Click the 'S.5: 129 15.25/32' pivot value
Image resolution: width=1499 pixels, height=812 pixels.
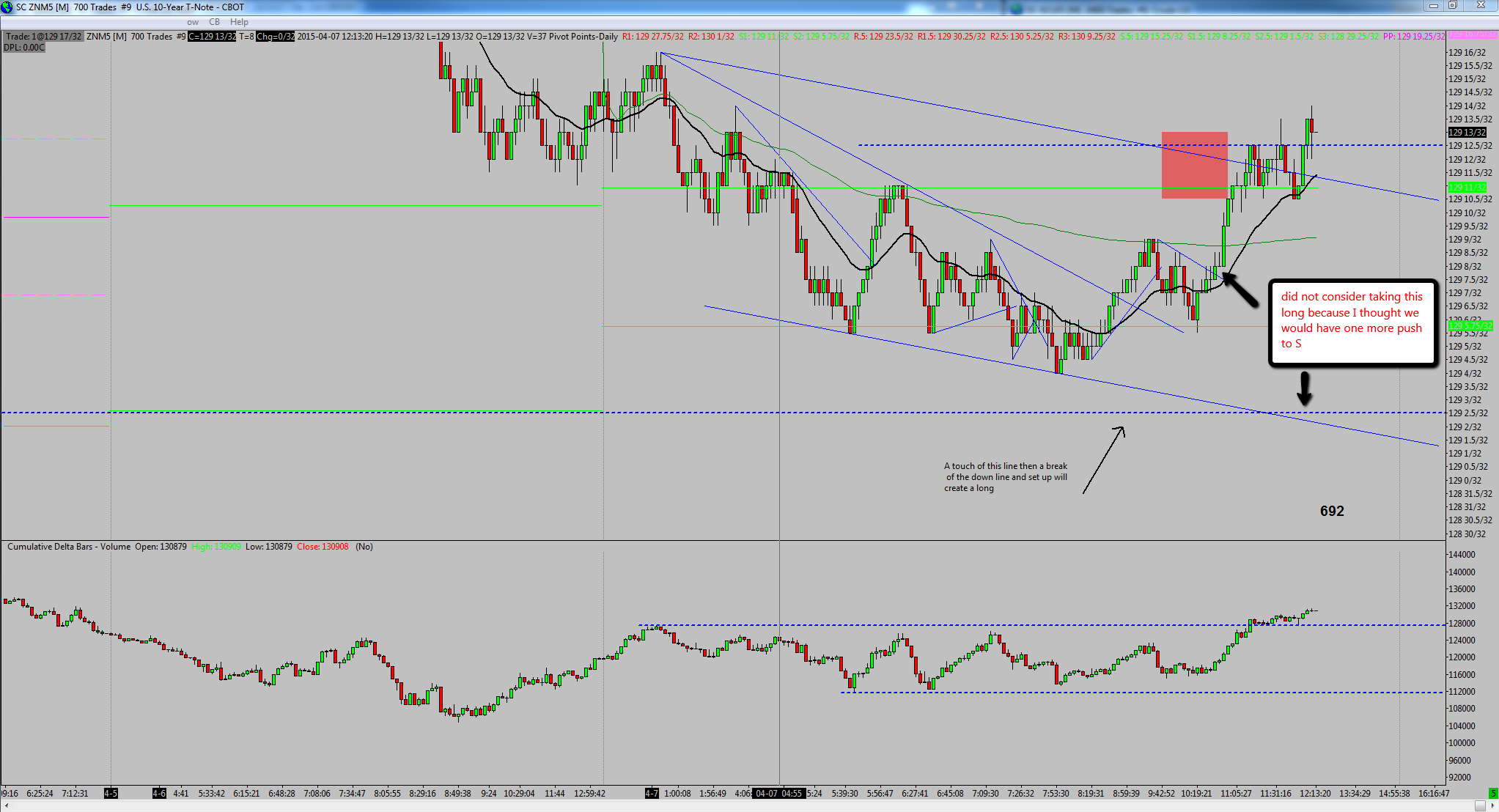1151,37
